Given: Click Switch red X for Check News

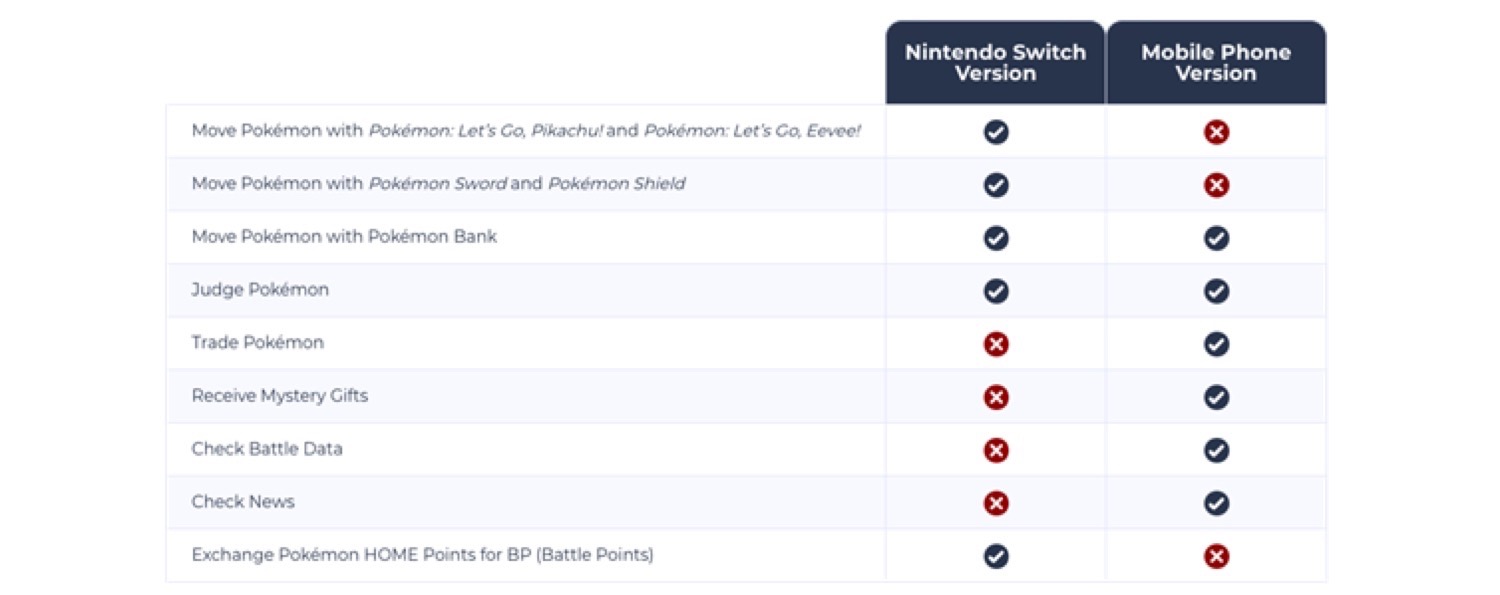Looking at the screenshot, I should pyautogui.click(x=995, y=503).
